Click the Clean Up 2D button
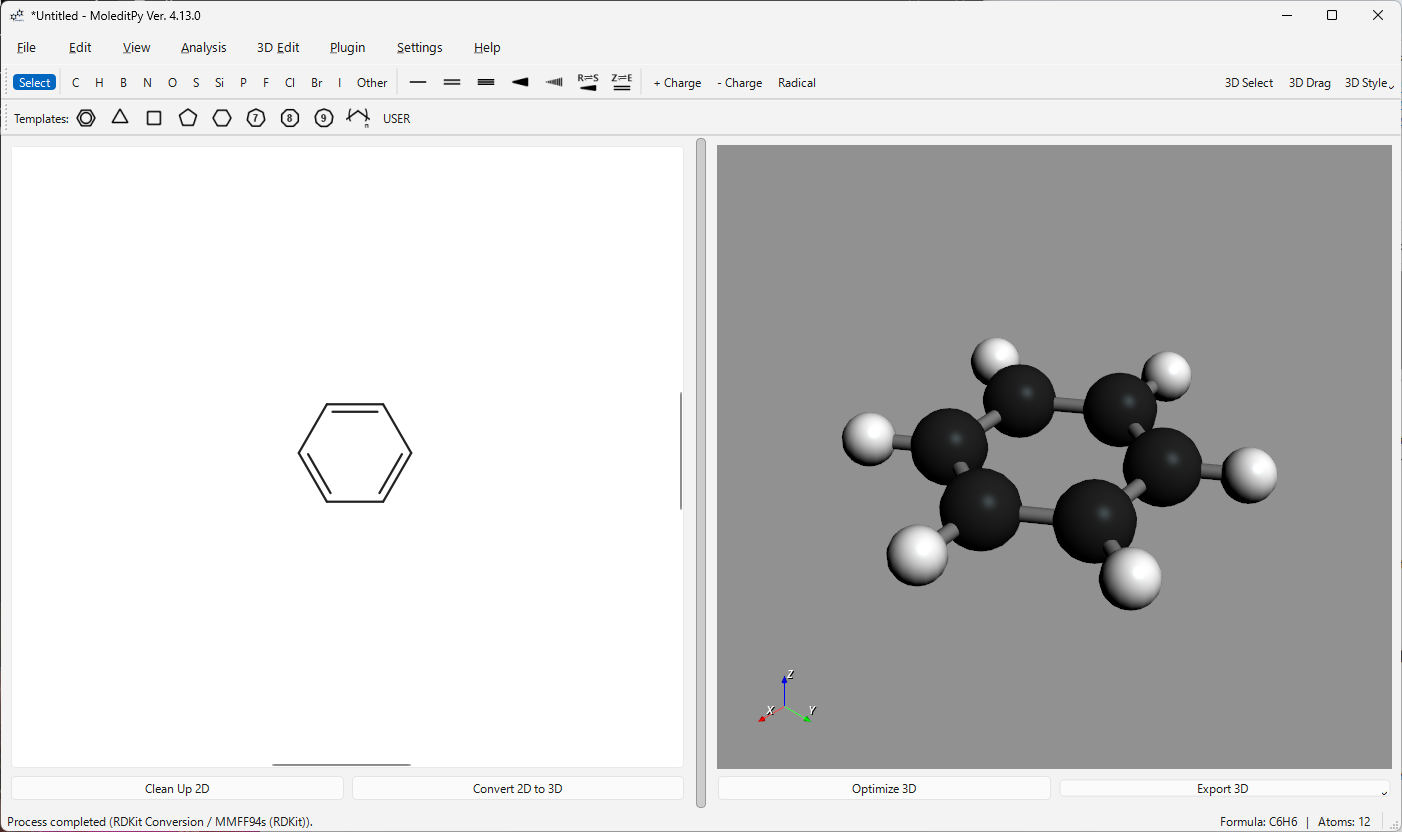The image size is (1402, 832). 177,788
